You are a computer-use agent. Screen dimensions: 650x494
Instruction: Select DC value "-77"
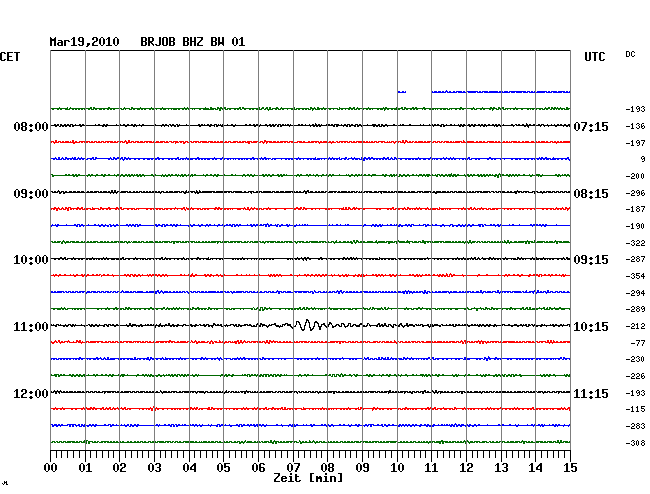click(638, 343)
